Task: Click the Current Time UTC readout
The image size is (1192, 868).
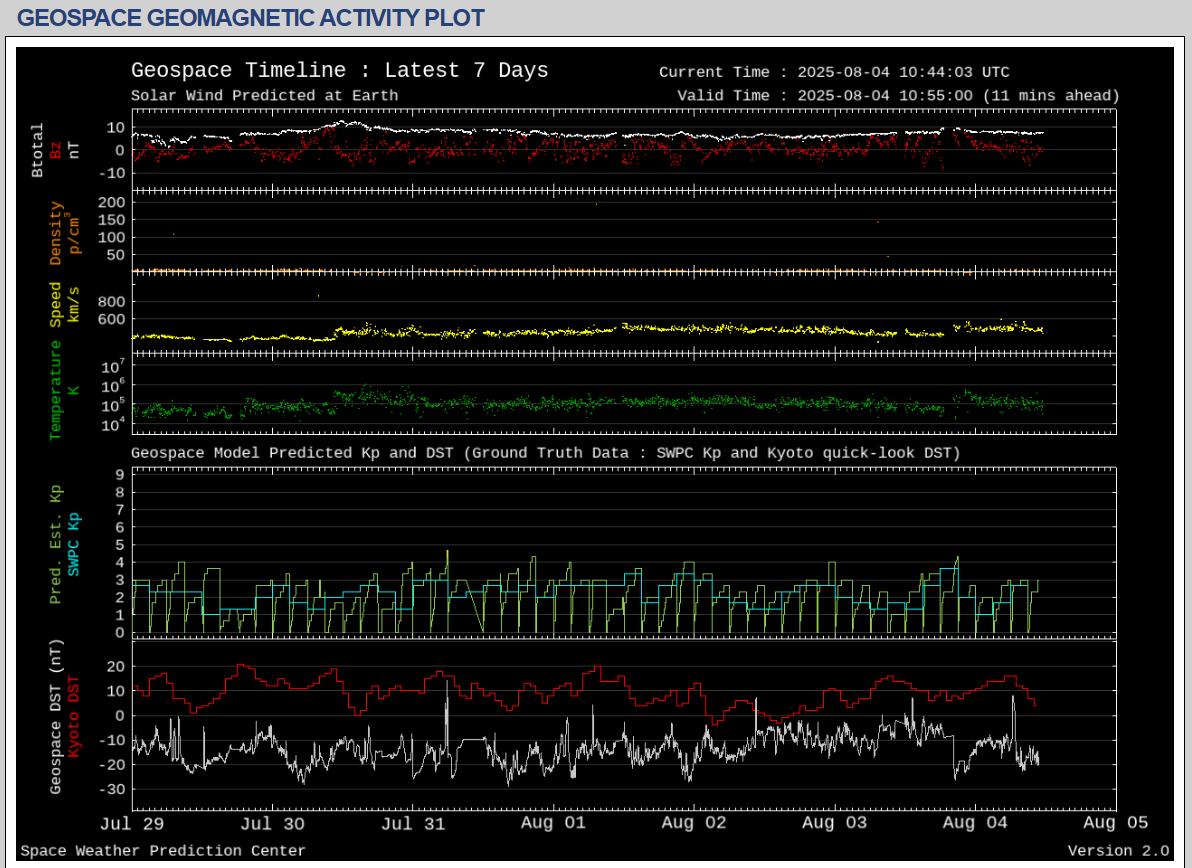Action: tap(834, 72)
